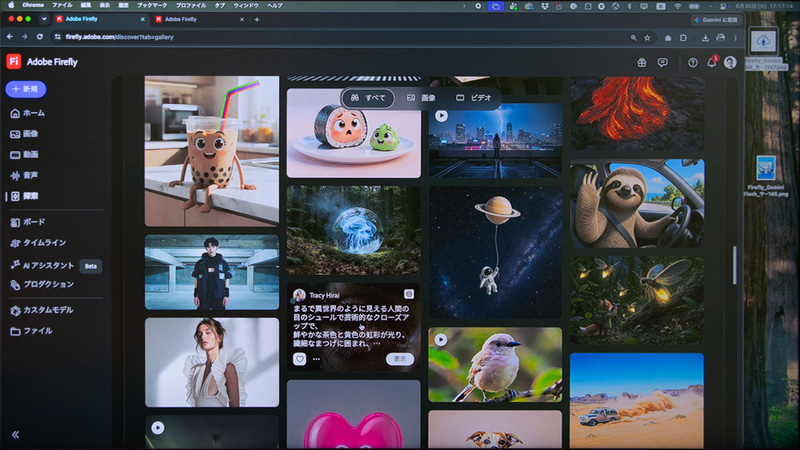Switch to the second Adobe Firefly tab
This screenshot has height=450, width=800.
point(199,19)
